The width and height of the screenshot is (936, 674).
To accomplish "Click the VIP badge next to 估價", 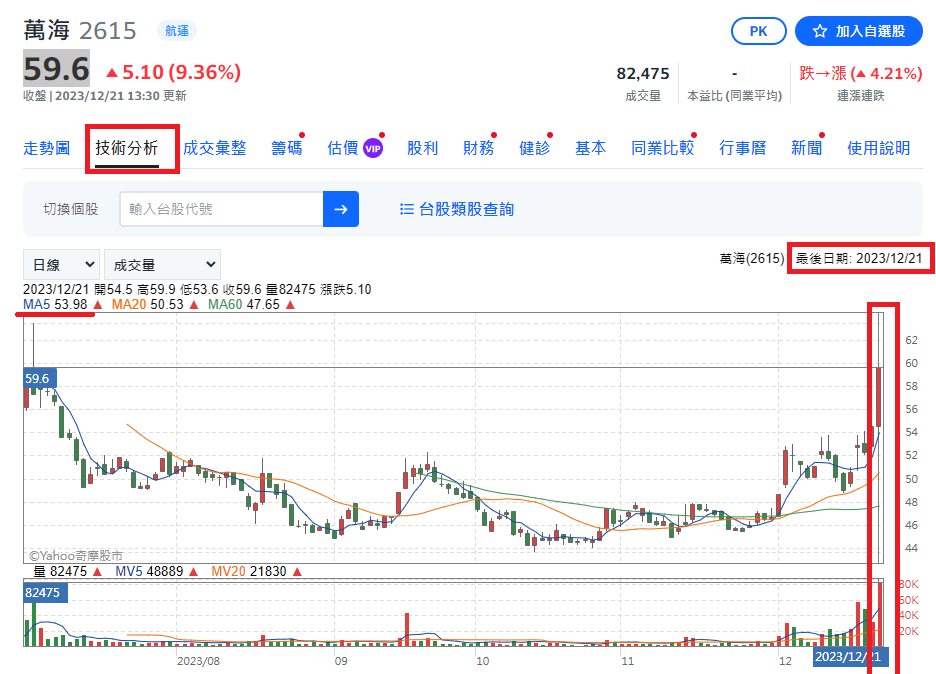I will 373,148.
